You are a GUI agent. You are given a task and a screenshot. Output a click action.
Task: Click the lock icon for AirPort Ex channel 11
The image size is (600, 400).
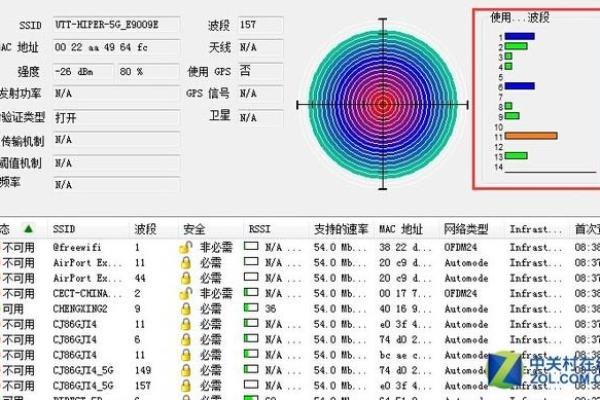point(186,263)
